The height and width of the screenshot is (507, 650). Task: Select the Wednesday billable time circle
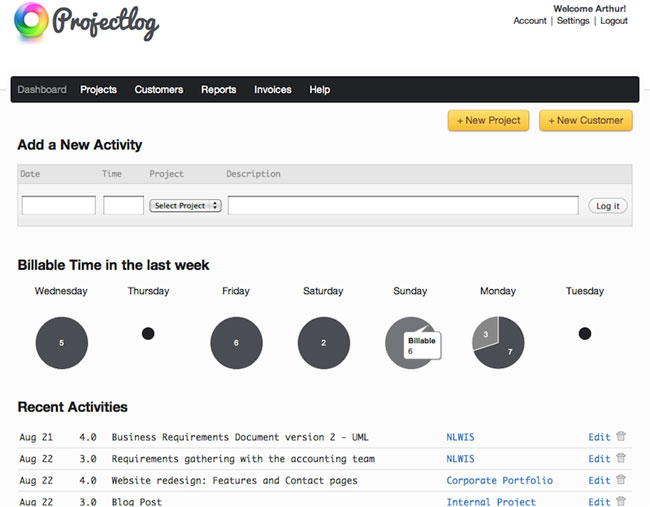(62, 343)
